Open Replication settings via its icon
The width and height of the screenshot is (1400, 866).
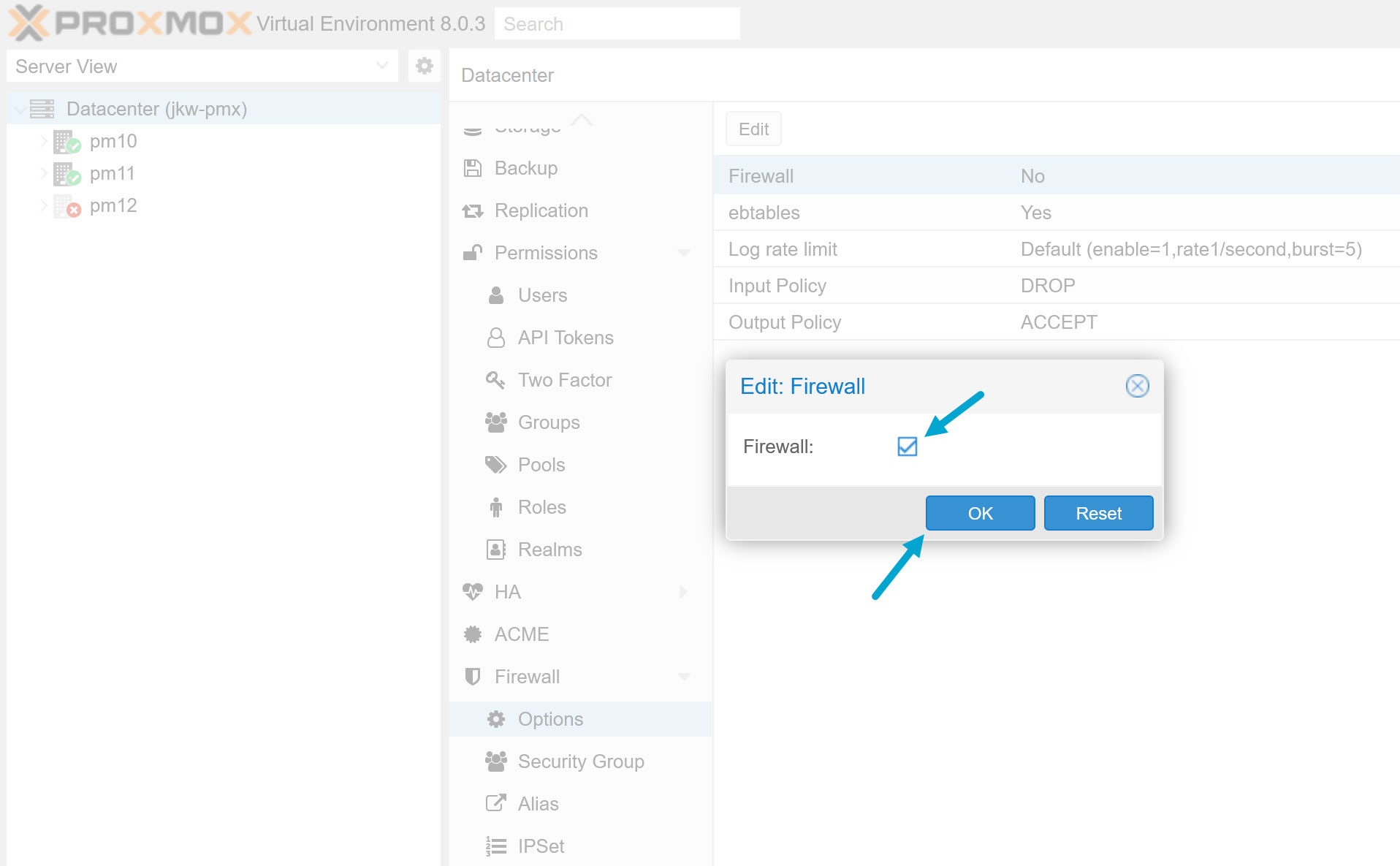[473, 210]
